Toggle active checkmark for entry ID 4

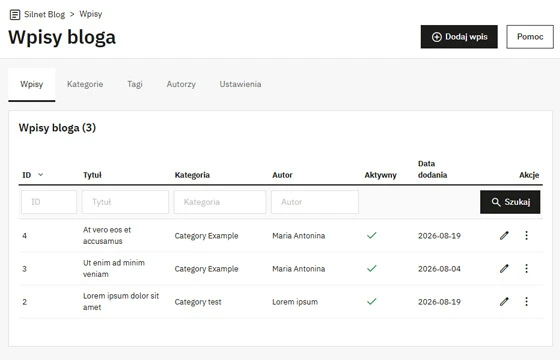point(372,235)
